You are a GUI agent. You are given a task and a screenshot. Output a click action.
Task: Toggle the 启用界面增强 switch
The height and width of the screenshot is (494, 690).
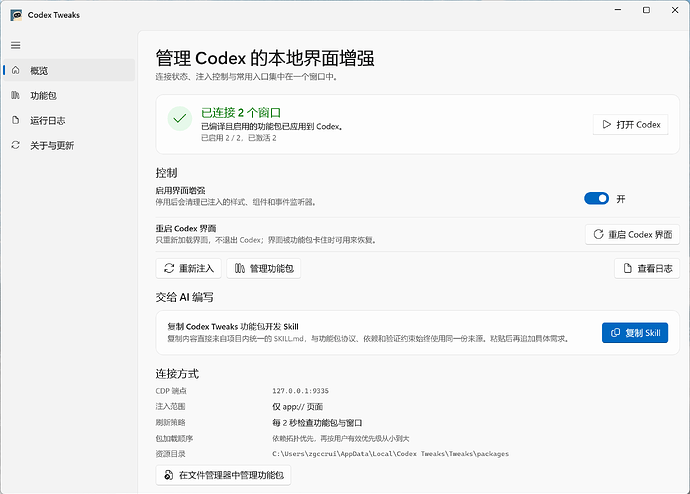tap(597, 199)
